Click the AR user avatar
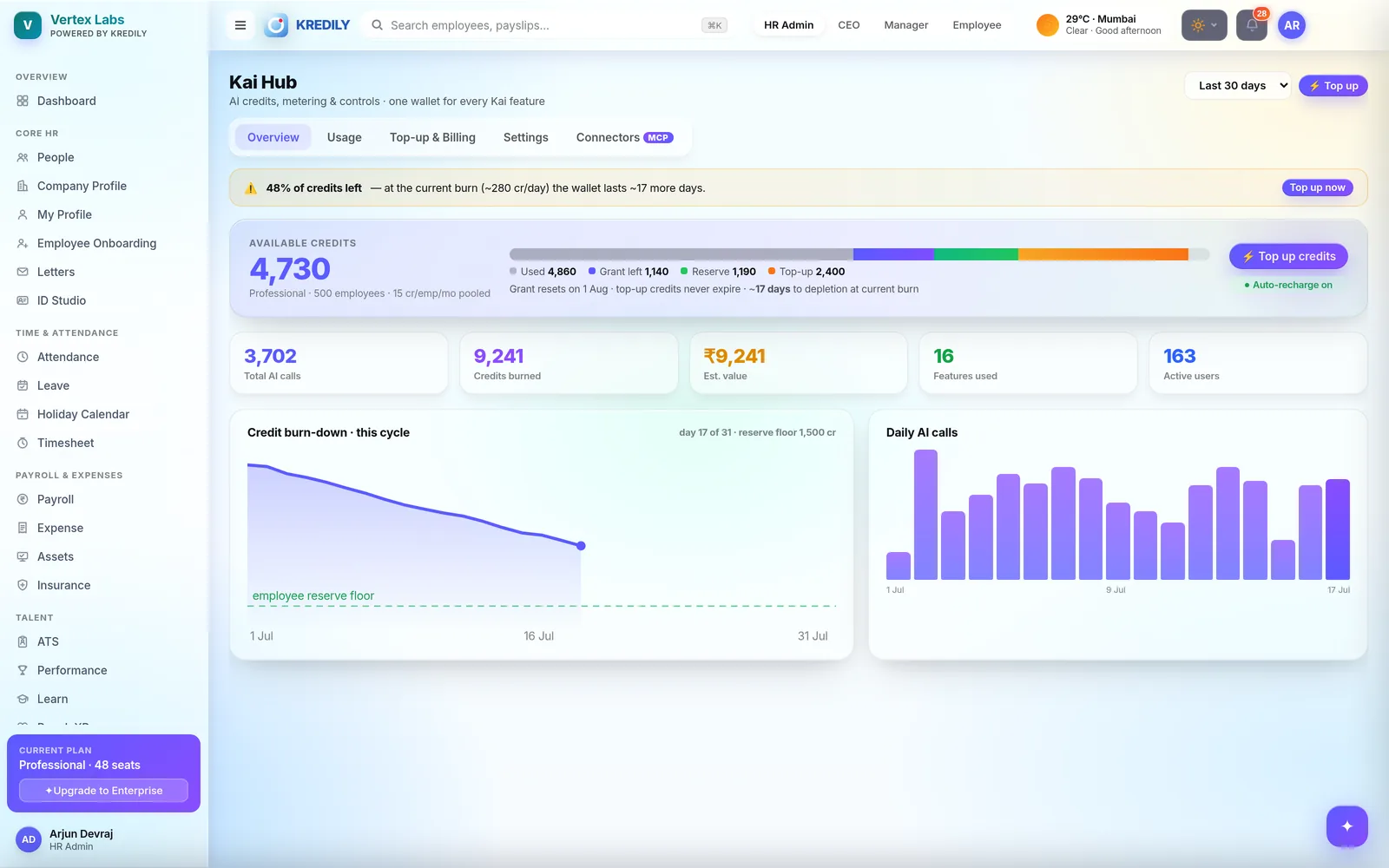 click(1292, 25)
